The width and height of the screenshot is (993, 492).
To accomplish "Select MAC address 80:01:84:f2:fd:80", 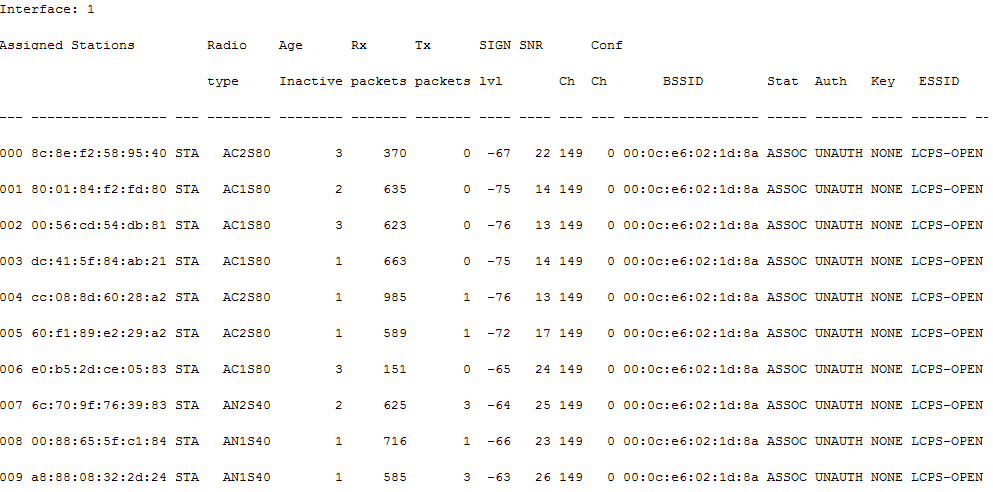I will [99, 189].
